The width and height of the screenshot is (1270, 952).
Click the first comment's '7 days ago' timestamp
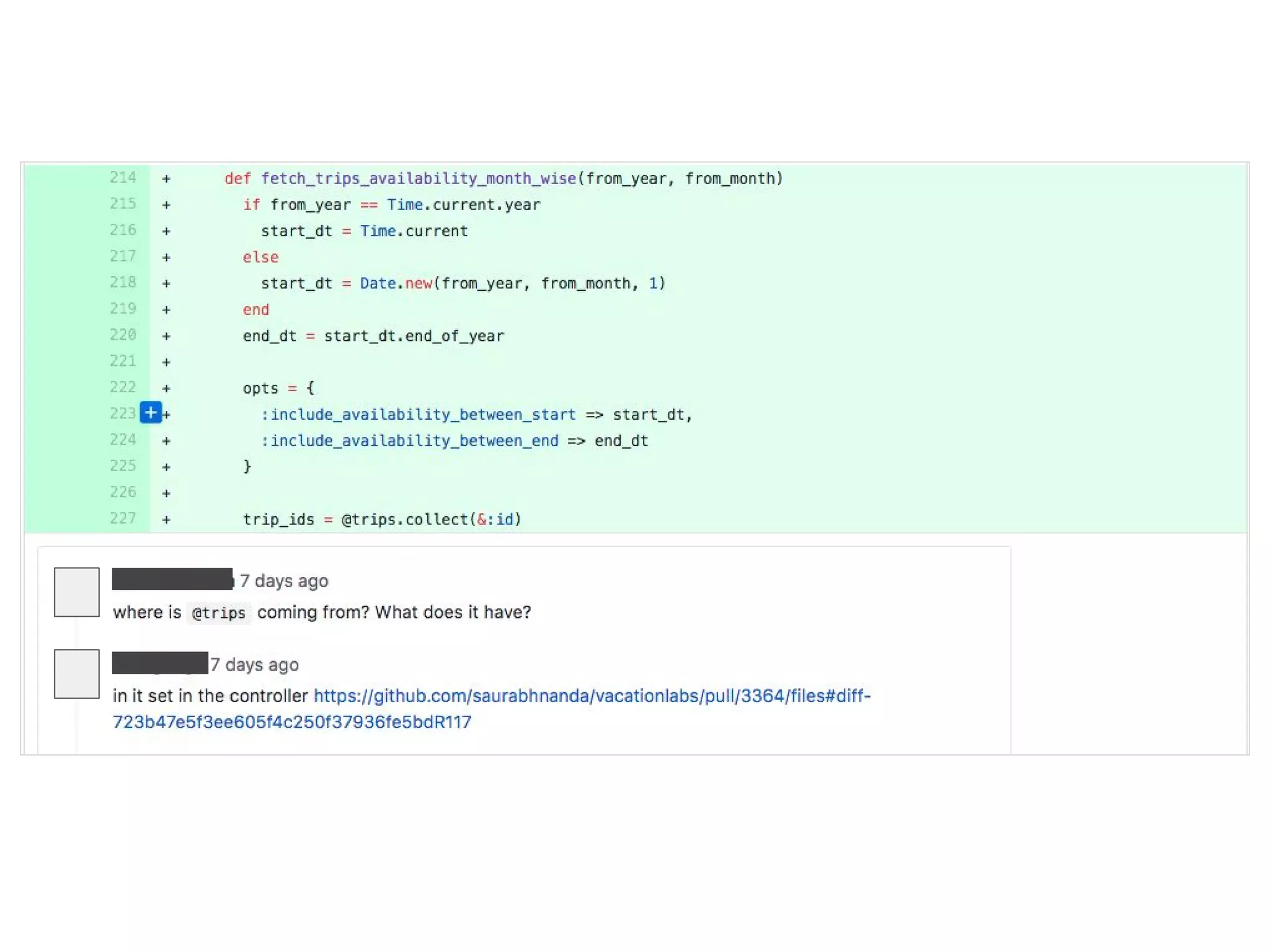pyautogui.click(x=284, y=581)
